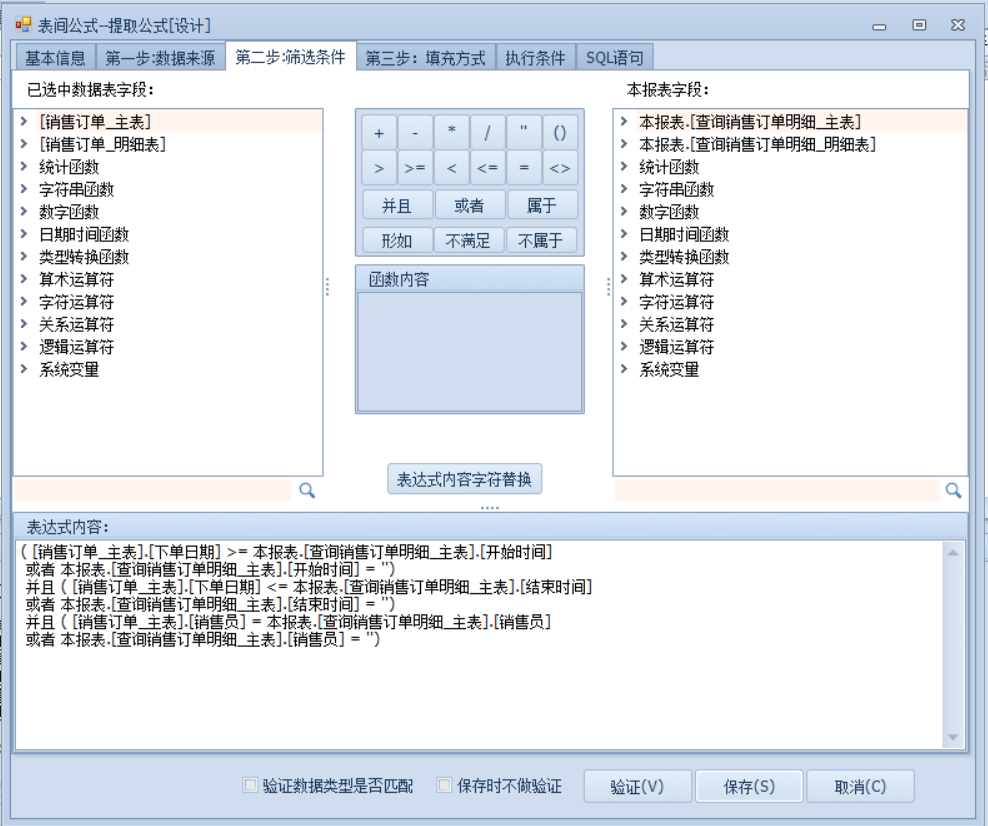Expand the [销售订单_明细表] node in left tree
Screen dimensions: 988x826
pos(23,144)
